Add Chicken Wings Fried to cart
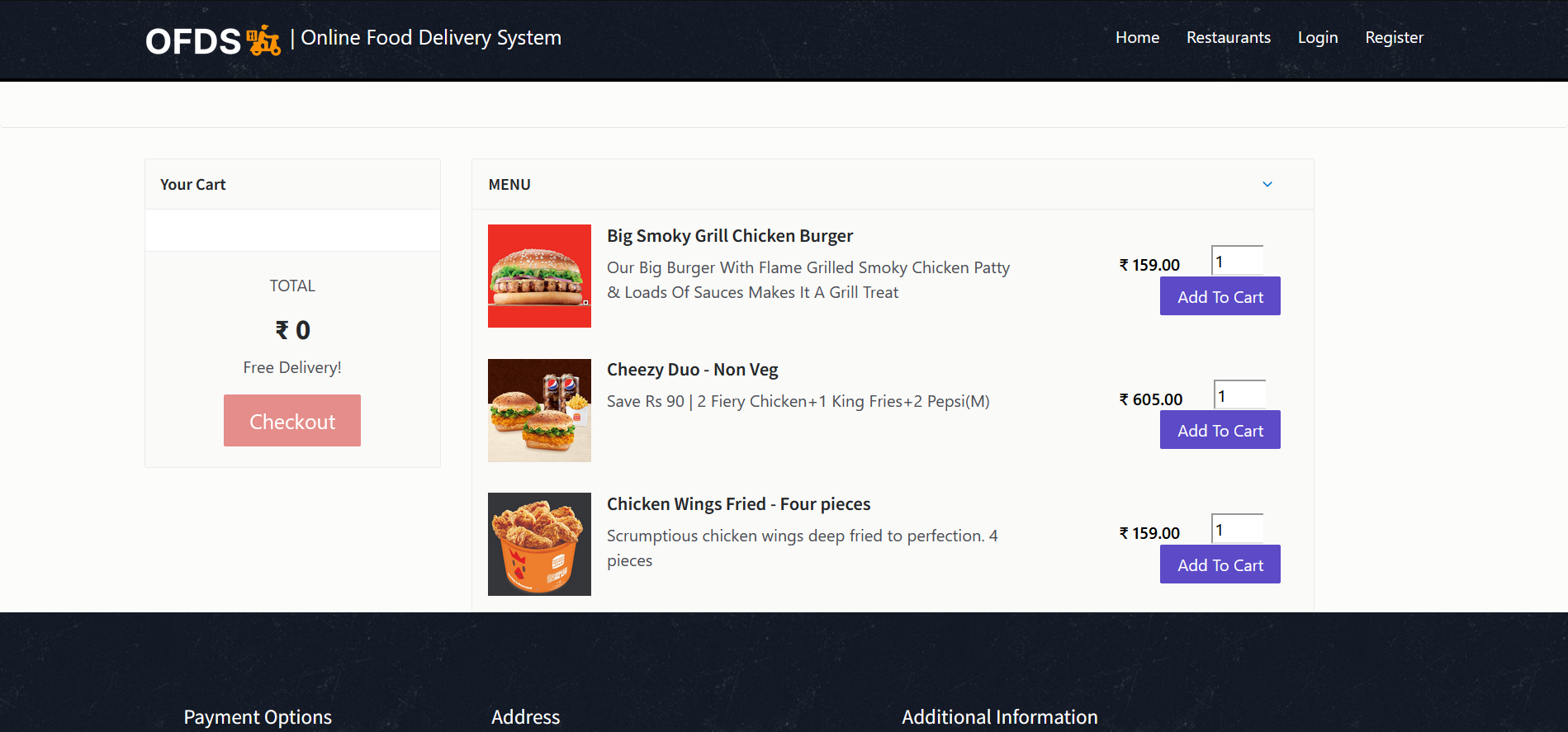The width and height of the screenshot is (1568, 732). 1220,564
